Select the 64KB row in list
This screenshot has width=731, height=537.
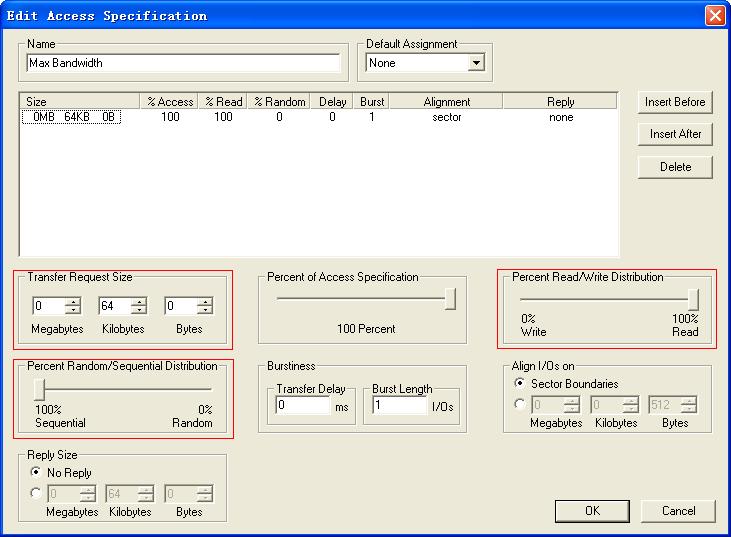71,117
